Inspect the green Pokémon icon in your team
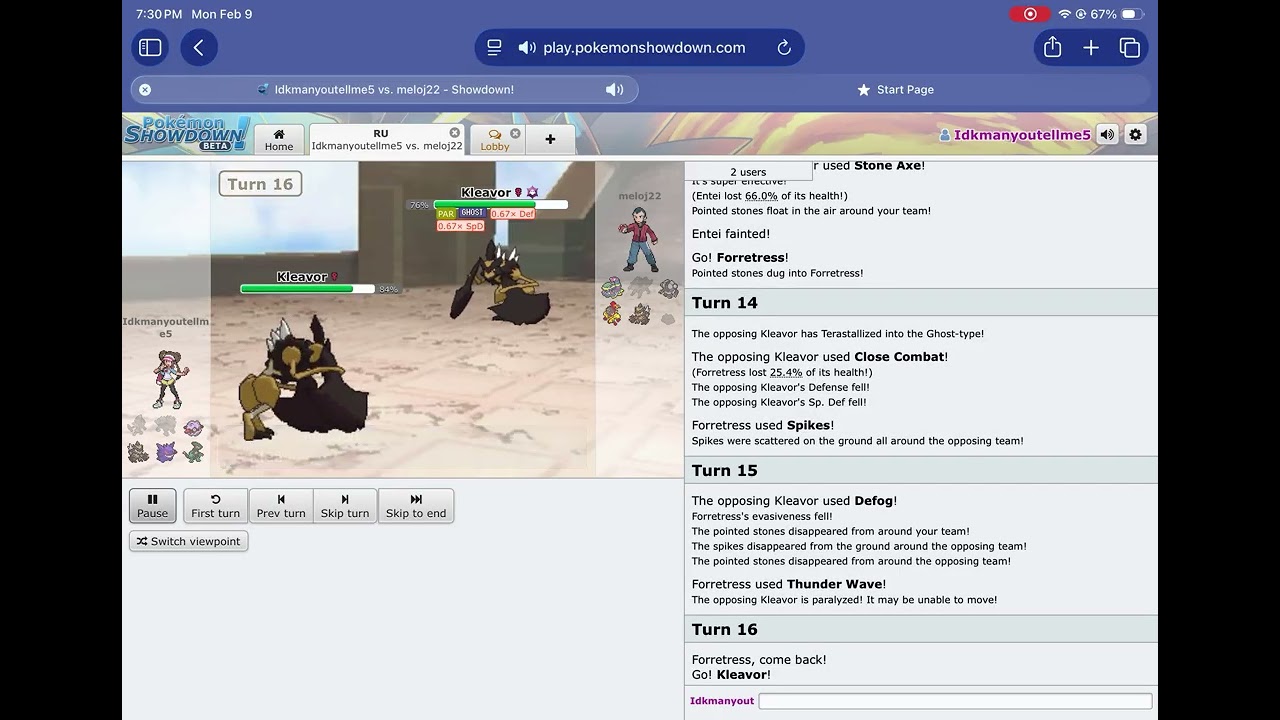This screenshot has height=720, width=1280. [x=193, y=452]
